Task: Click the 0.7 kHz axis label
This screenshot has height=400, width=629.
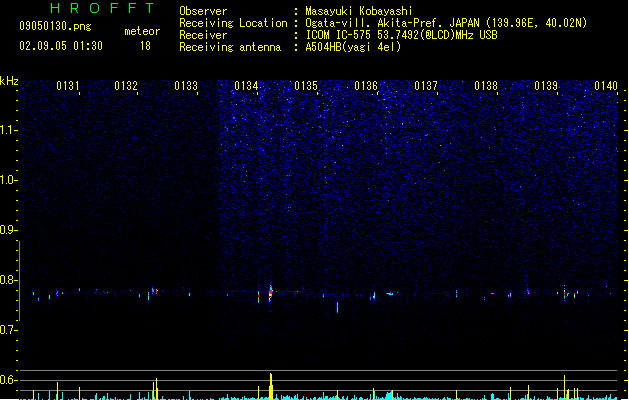Action: click(x=9, y=330)
